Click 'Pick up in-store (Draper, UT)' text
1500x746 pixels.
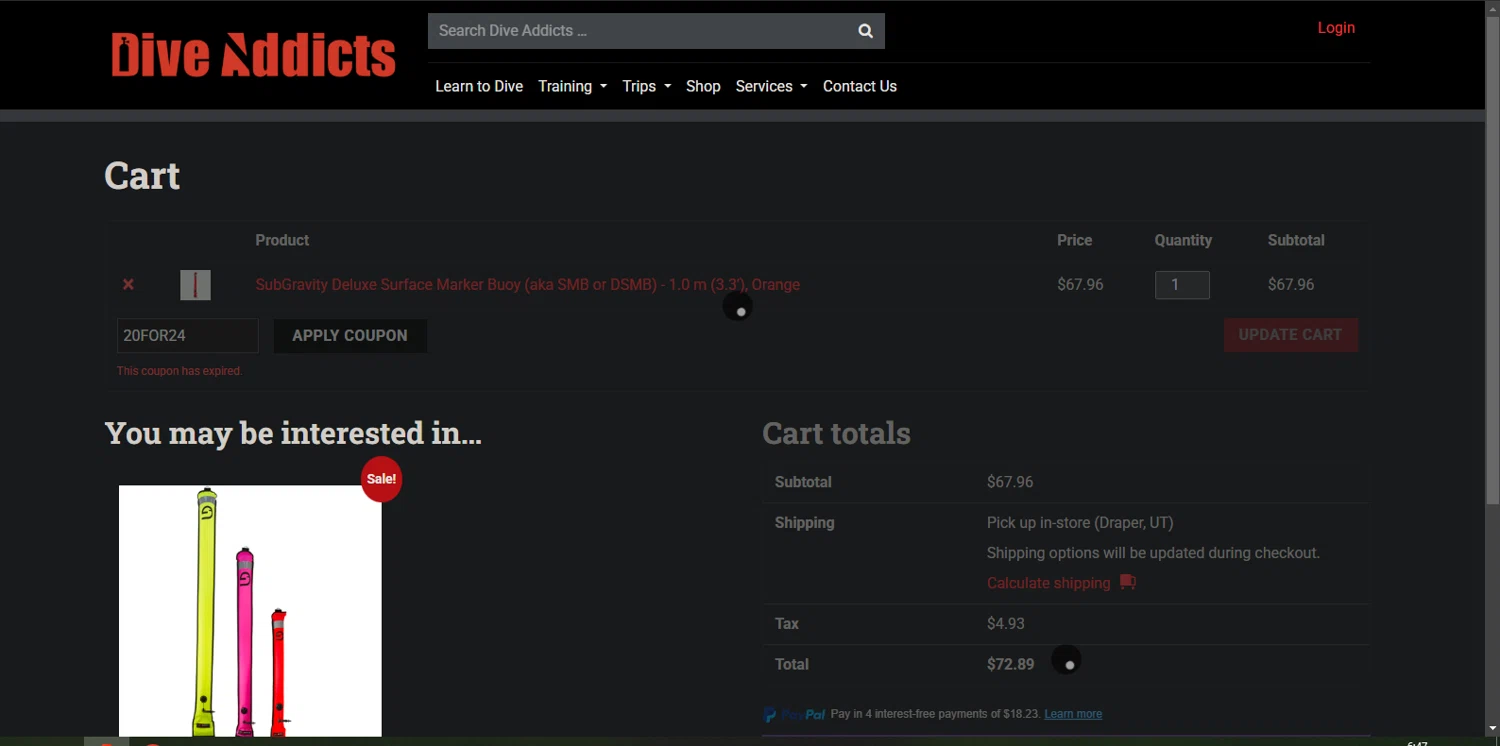click(x=1080, y=522)
